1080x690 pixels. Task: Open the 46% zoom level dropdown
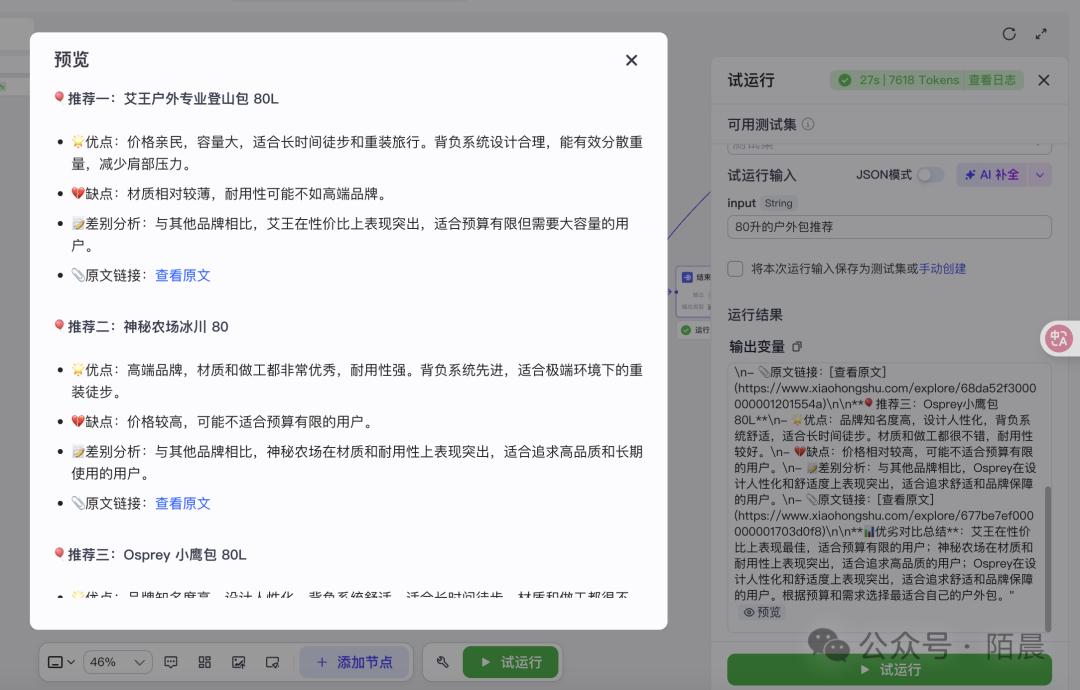[x=118, y=661]
